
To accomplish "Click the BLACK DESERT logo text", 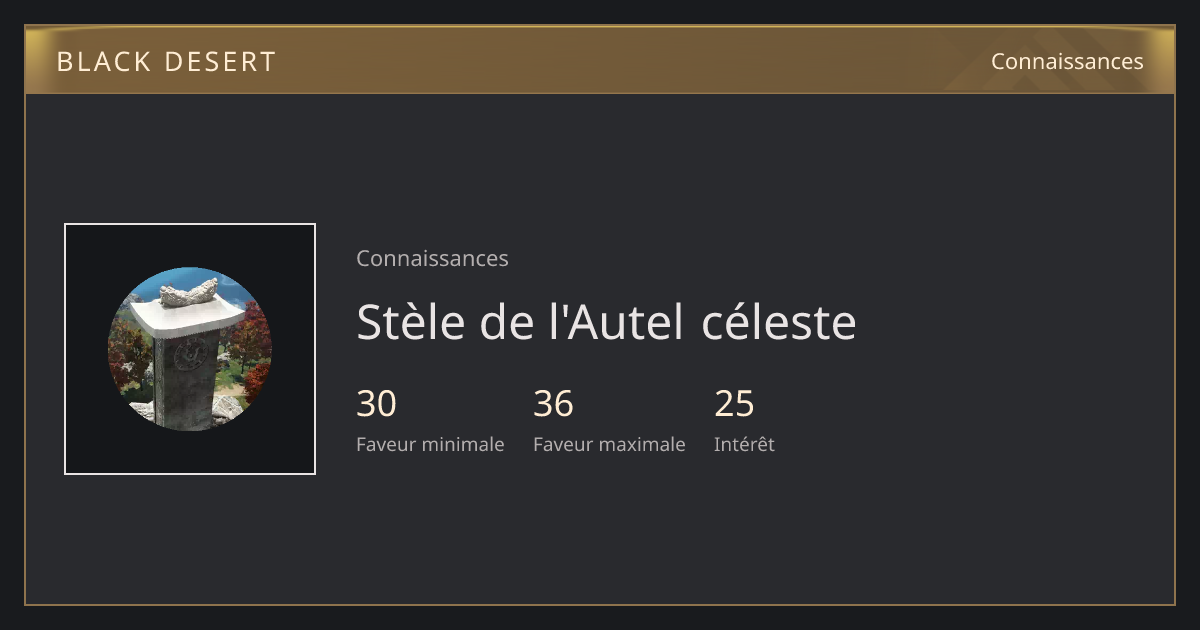I will point(166,62).
